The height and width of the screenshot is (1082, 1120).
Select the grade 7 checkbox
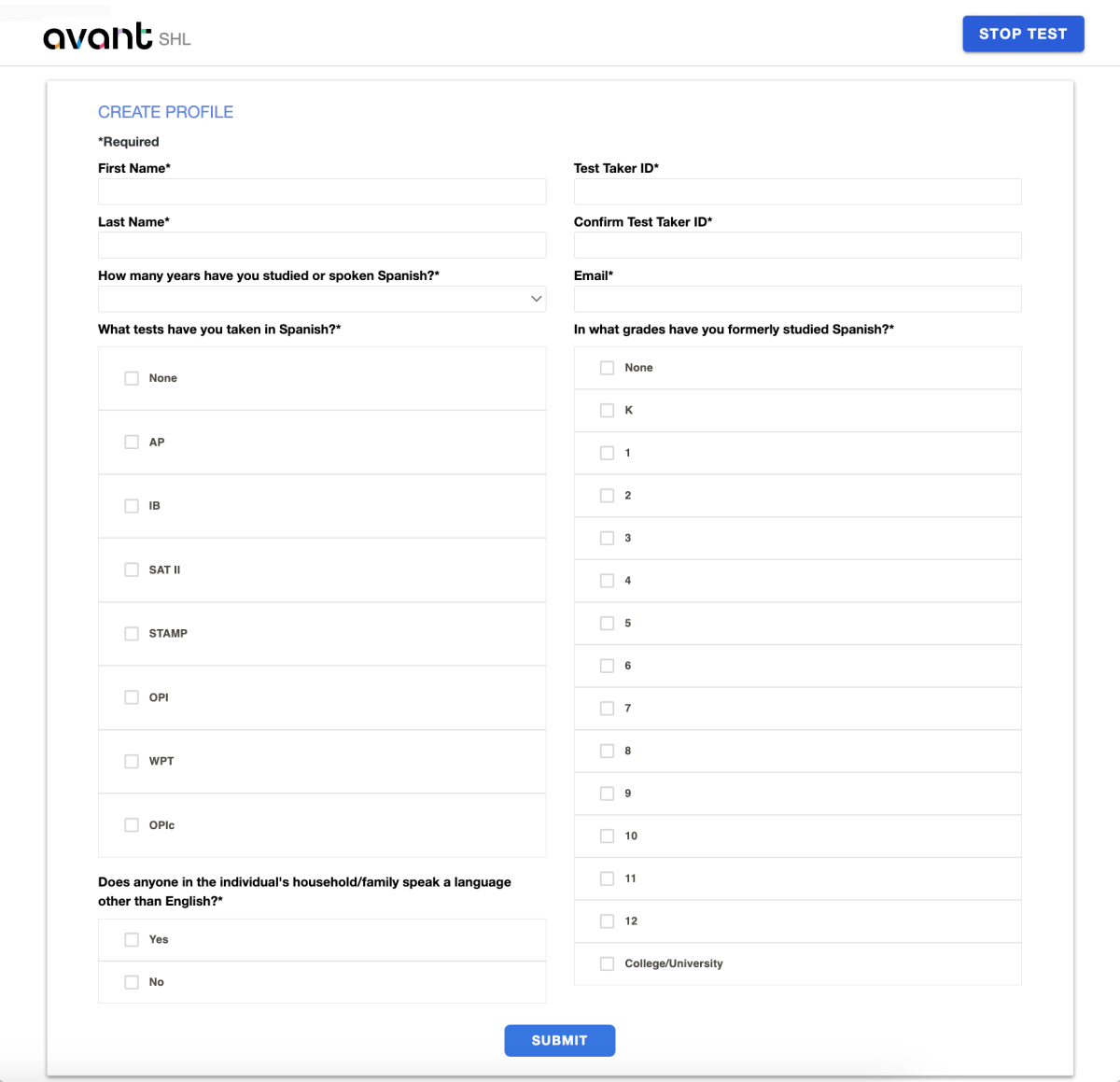pos(607,709)
